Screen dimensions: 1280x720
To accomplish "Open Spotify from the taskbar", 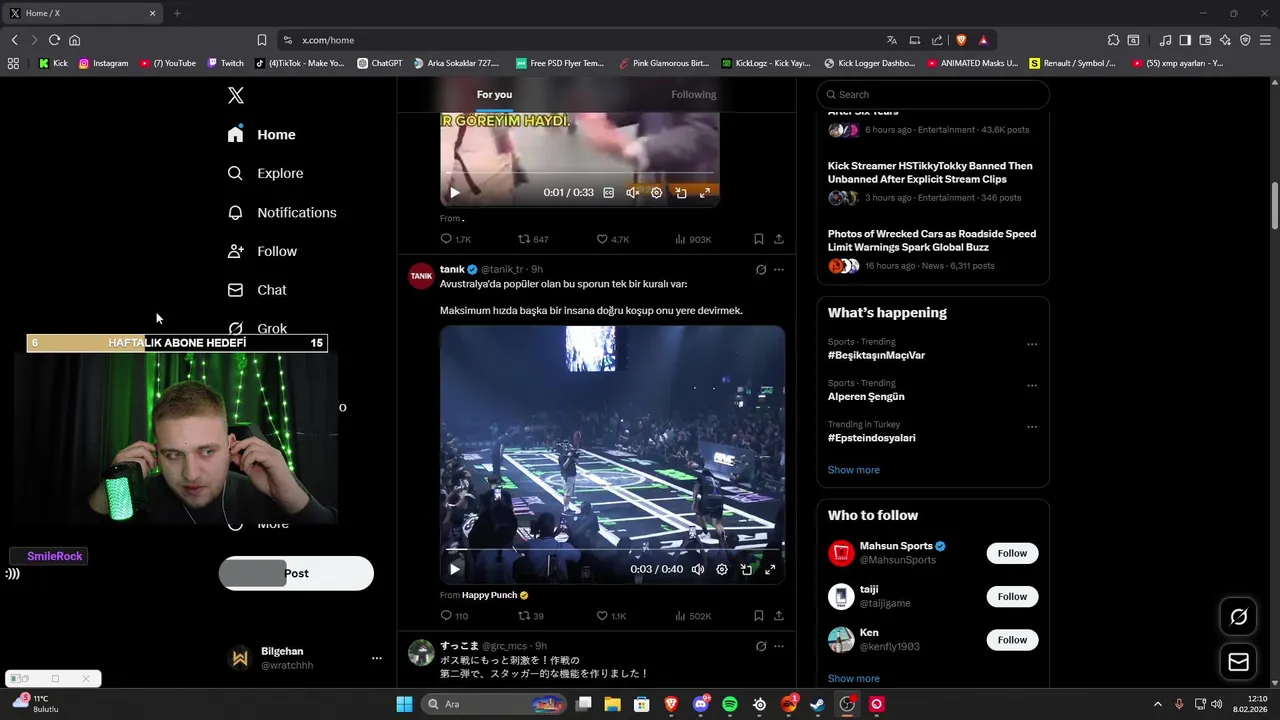I will tap(730, 704).
